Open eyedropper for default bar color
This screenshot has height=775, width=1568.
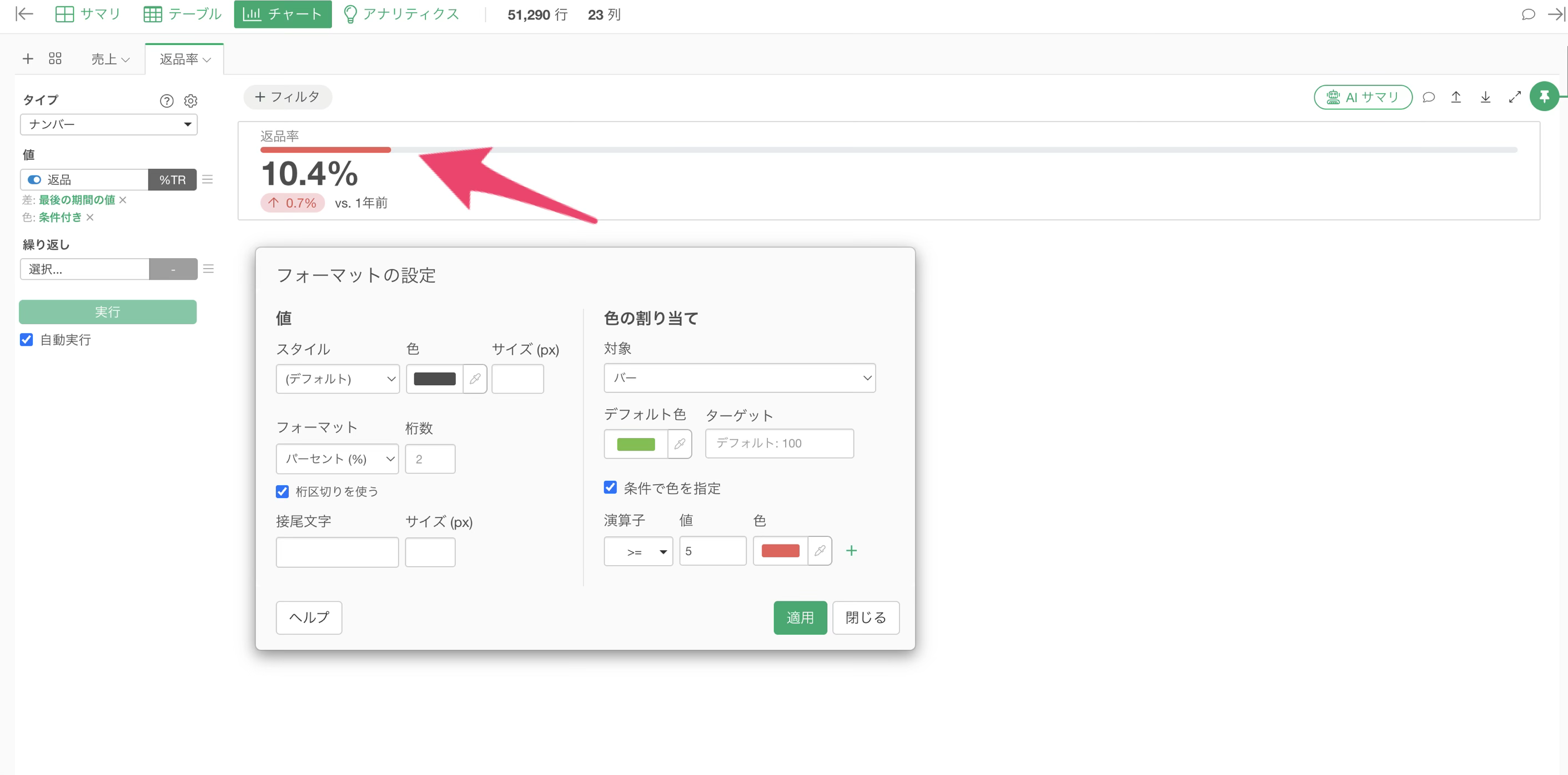pyautogui.click(x=679, y=444)
